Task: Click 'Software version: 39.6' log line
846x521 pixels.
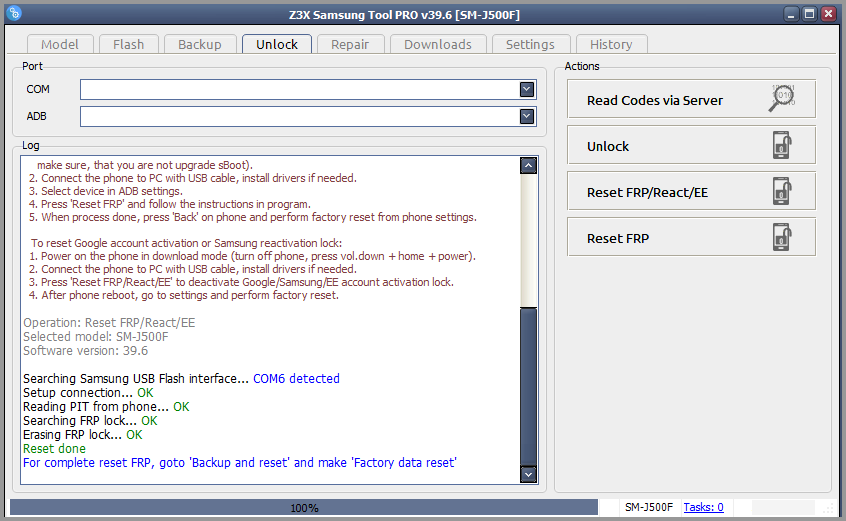Action: point(85,351)
